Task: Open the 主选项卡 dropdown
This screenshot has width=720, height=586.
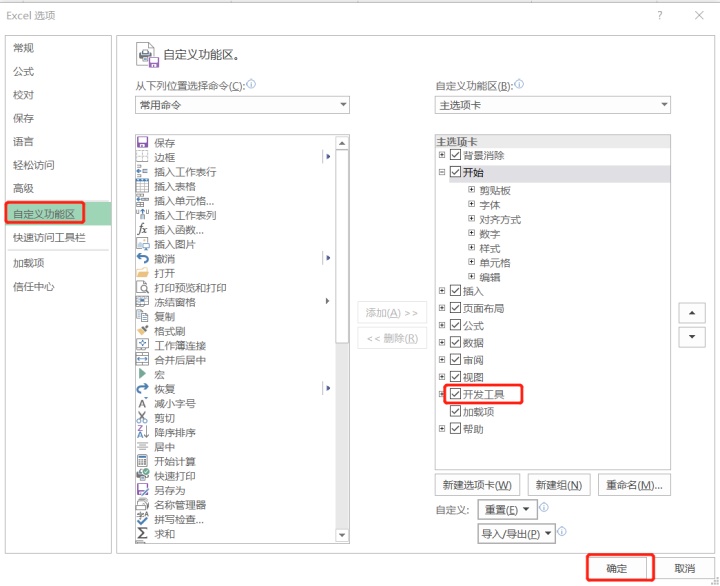Action: (x=552, y=105)
